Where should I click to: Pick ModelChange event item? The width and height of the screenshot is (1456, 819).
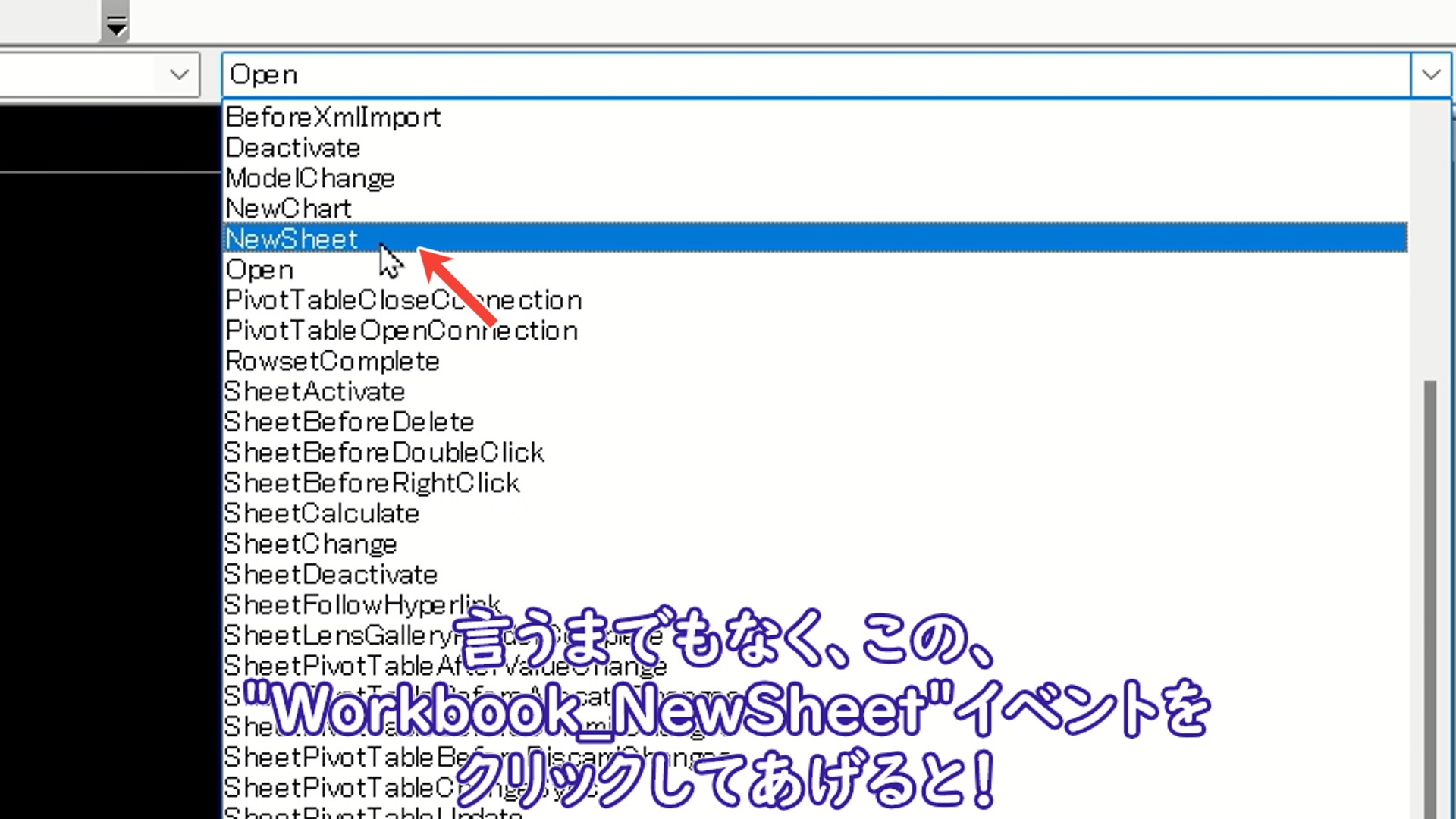pos(310,178)
